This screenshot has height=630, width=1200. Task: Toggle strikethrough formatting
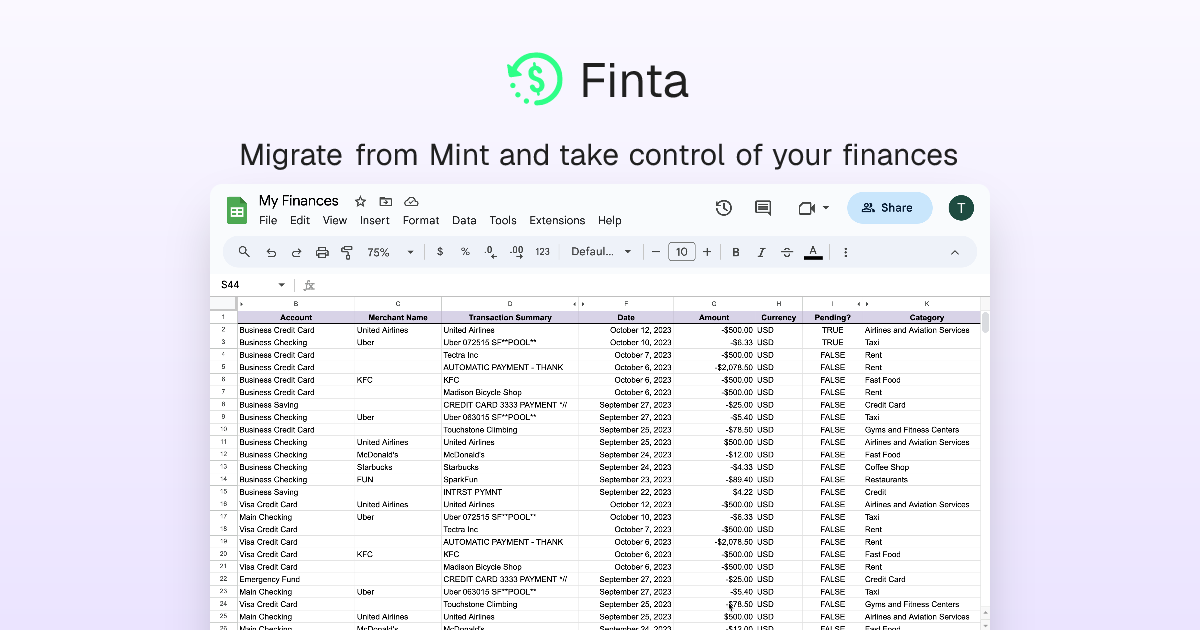787,252
